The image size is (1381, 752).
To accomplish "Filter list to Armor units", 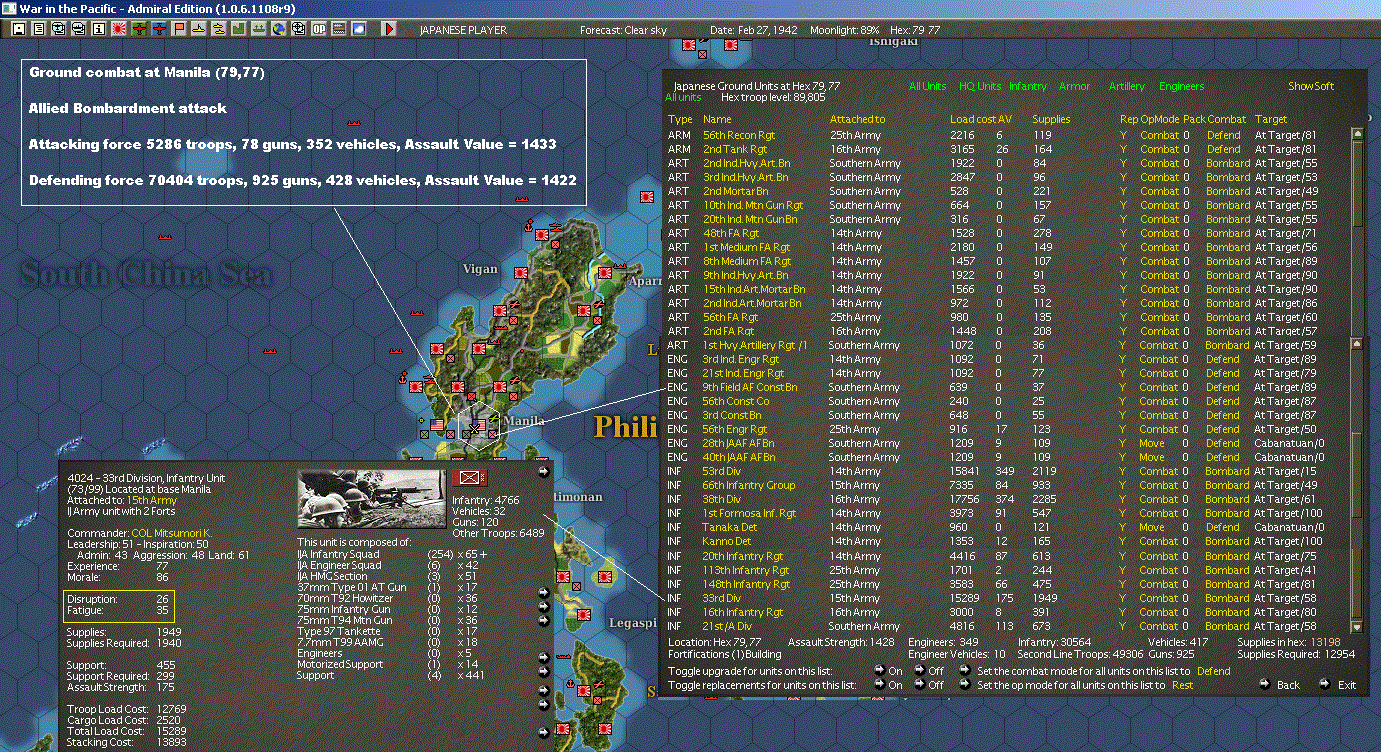I will (x=1075, y=86).
